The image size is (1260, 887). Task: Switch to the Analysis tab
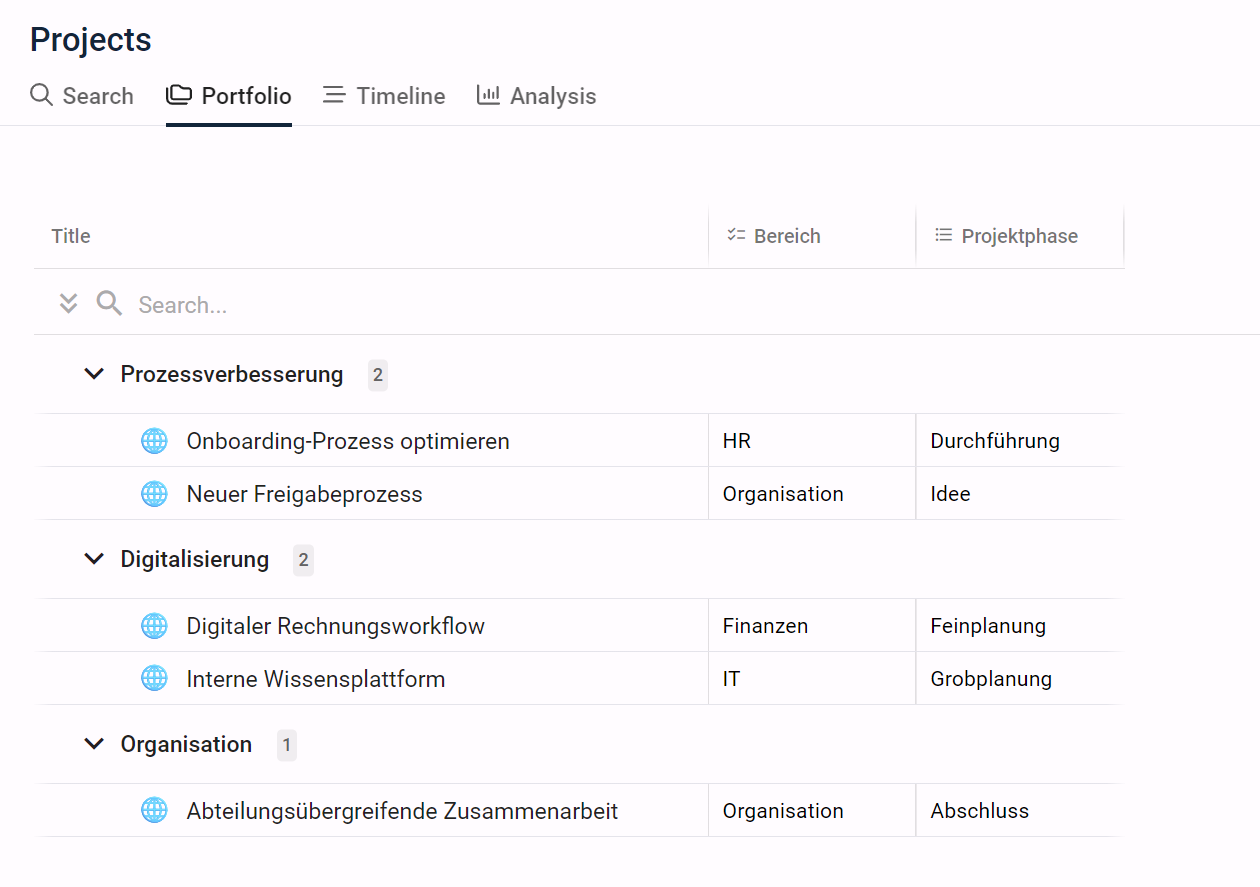pos(536,96)
